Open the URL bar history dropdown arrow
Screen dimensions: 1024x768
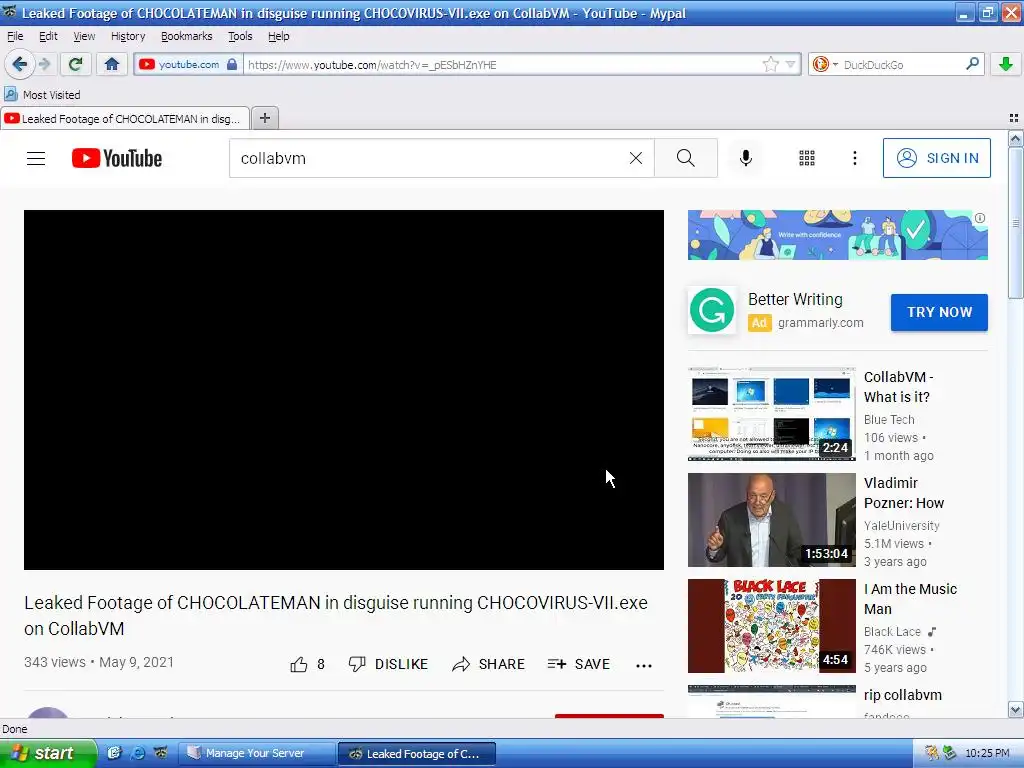pyautogui.click(x=791, y=65)
